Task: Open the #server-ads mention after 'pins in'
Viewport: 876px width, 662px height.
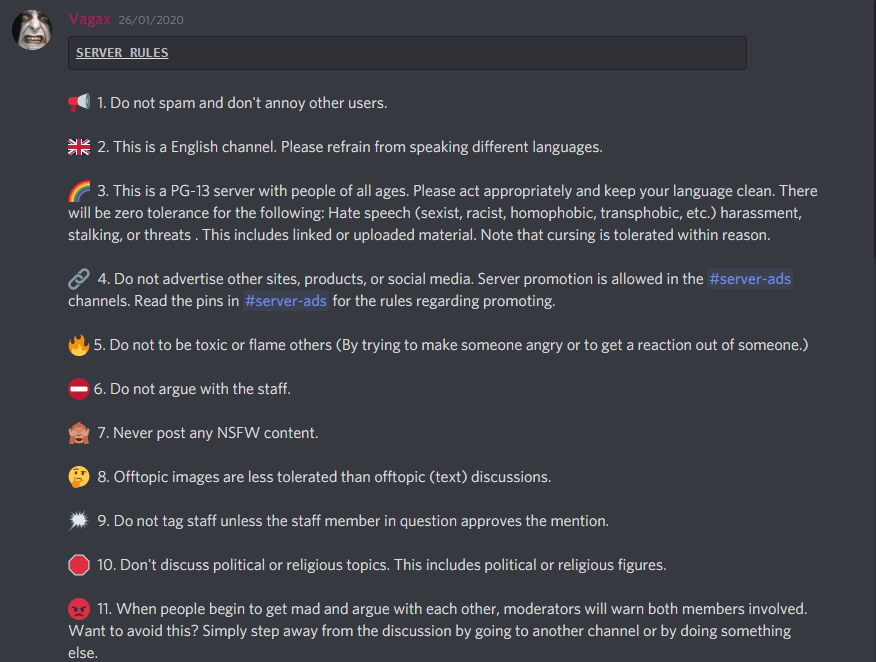Action: (285, 301)
